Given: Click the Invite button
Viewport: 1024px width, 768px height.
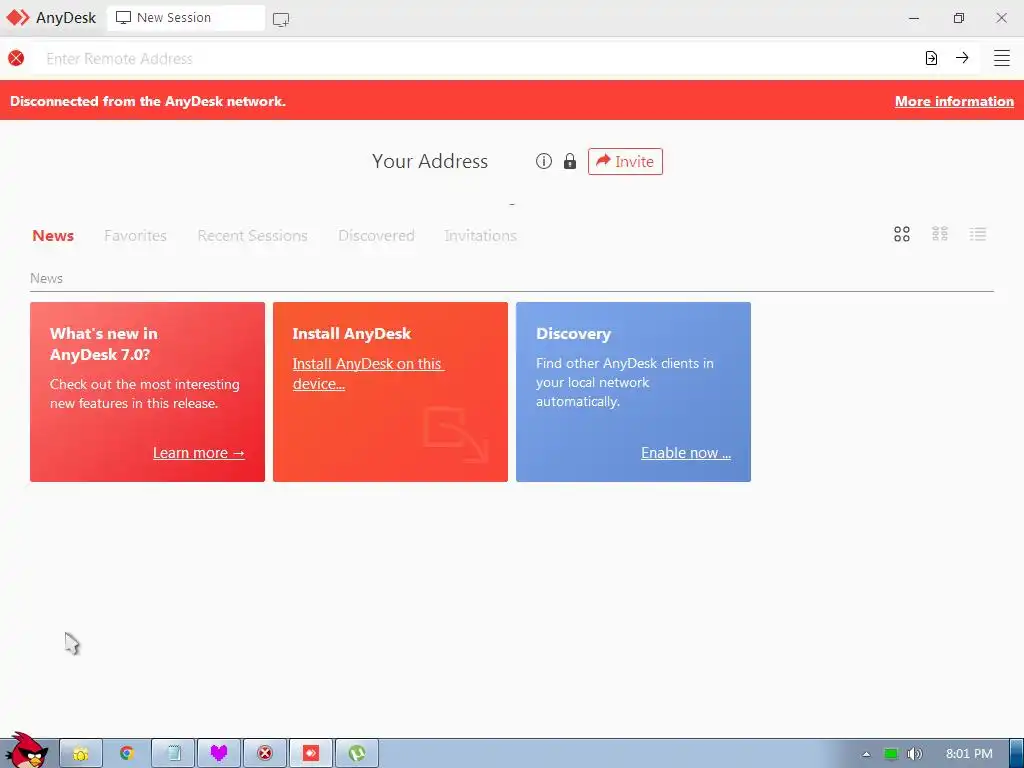Looking at the screenshot, I should (x=625, y=161).
